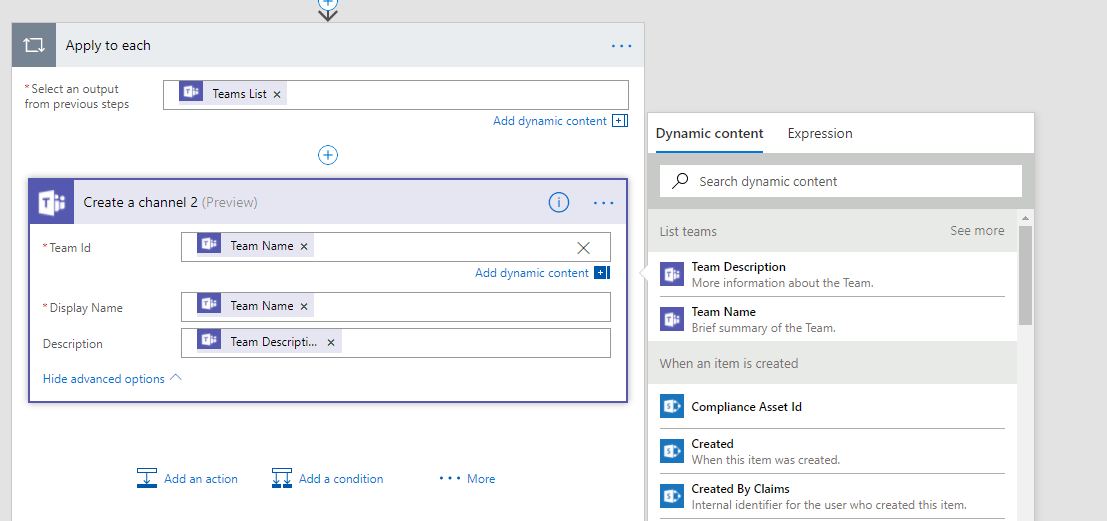Switch to the Expression tab
The image size is (1107, 521).
pyautogui.click(x=820, y=133)
